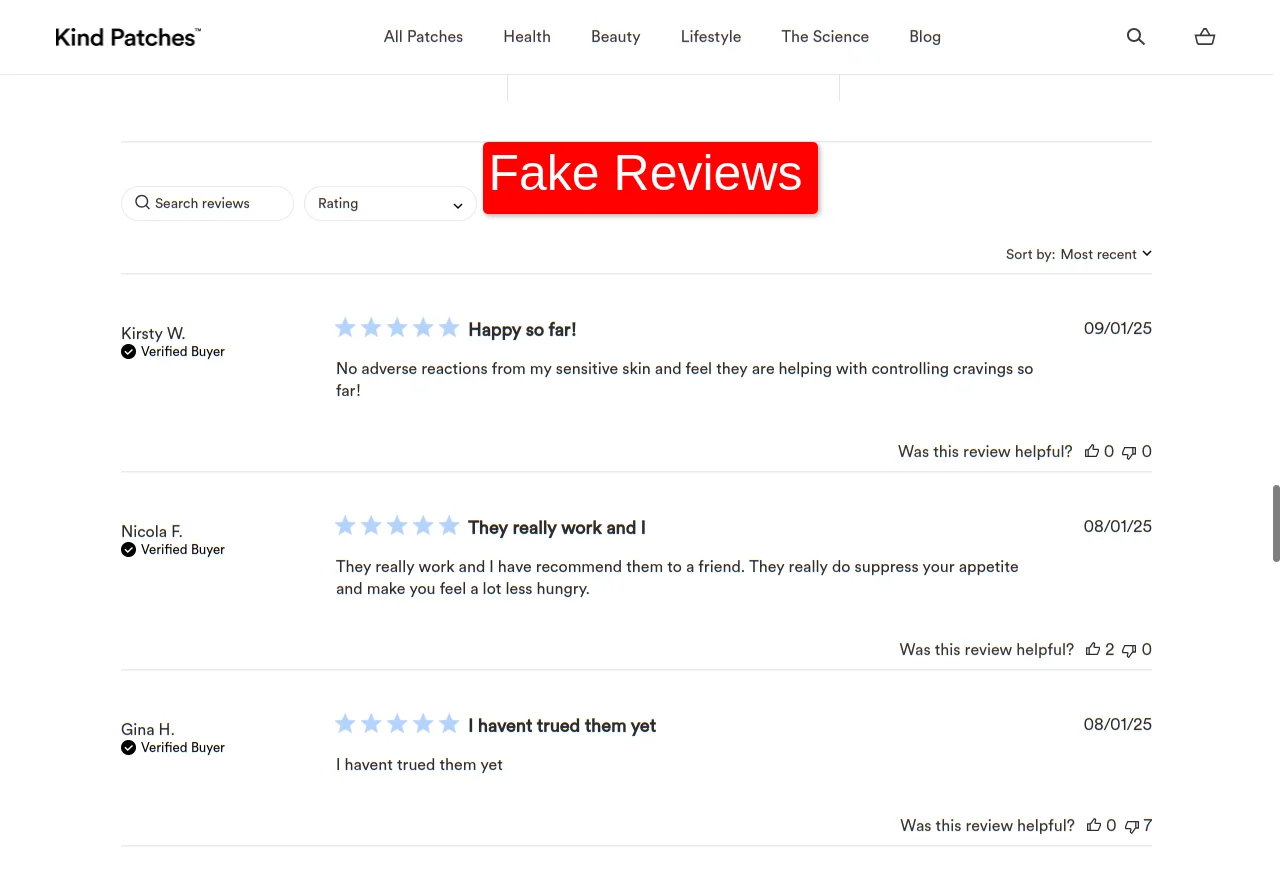This screenshot has width=1280, height=878.
Task: Go to The Science page
Action: click(825, 37)
